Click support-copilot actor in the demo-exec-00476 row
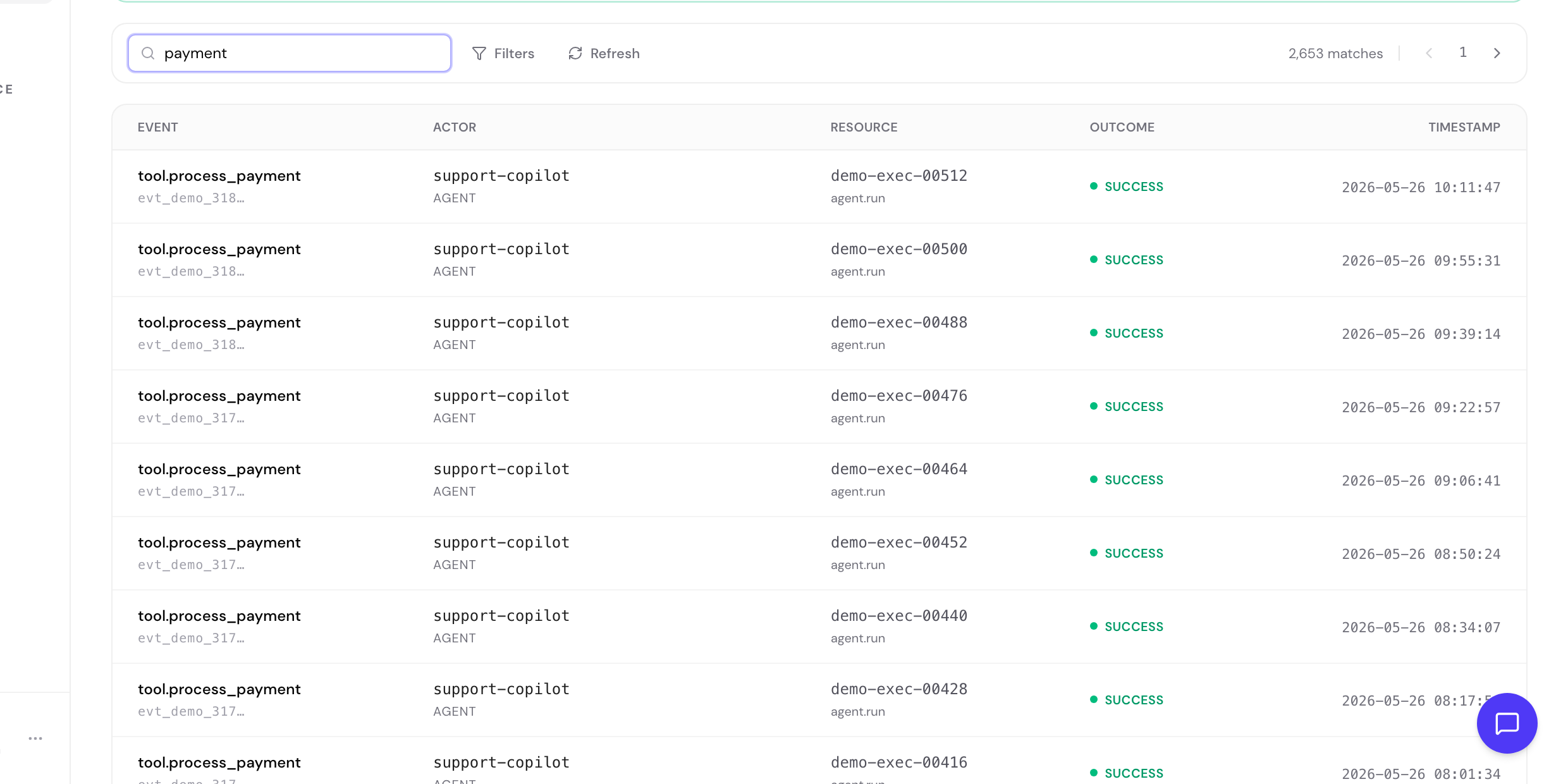 pos(501,396)
